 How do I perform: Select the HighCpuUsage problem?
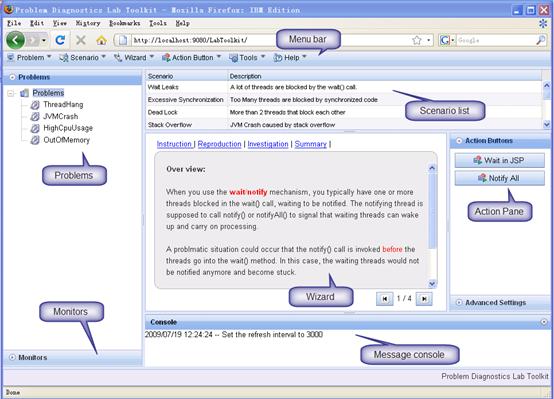(x=68, y=128)
